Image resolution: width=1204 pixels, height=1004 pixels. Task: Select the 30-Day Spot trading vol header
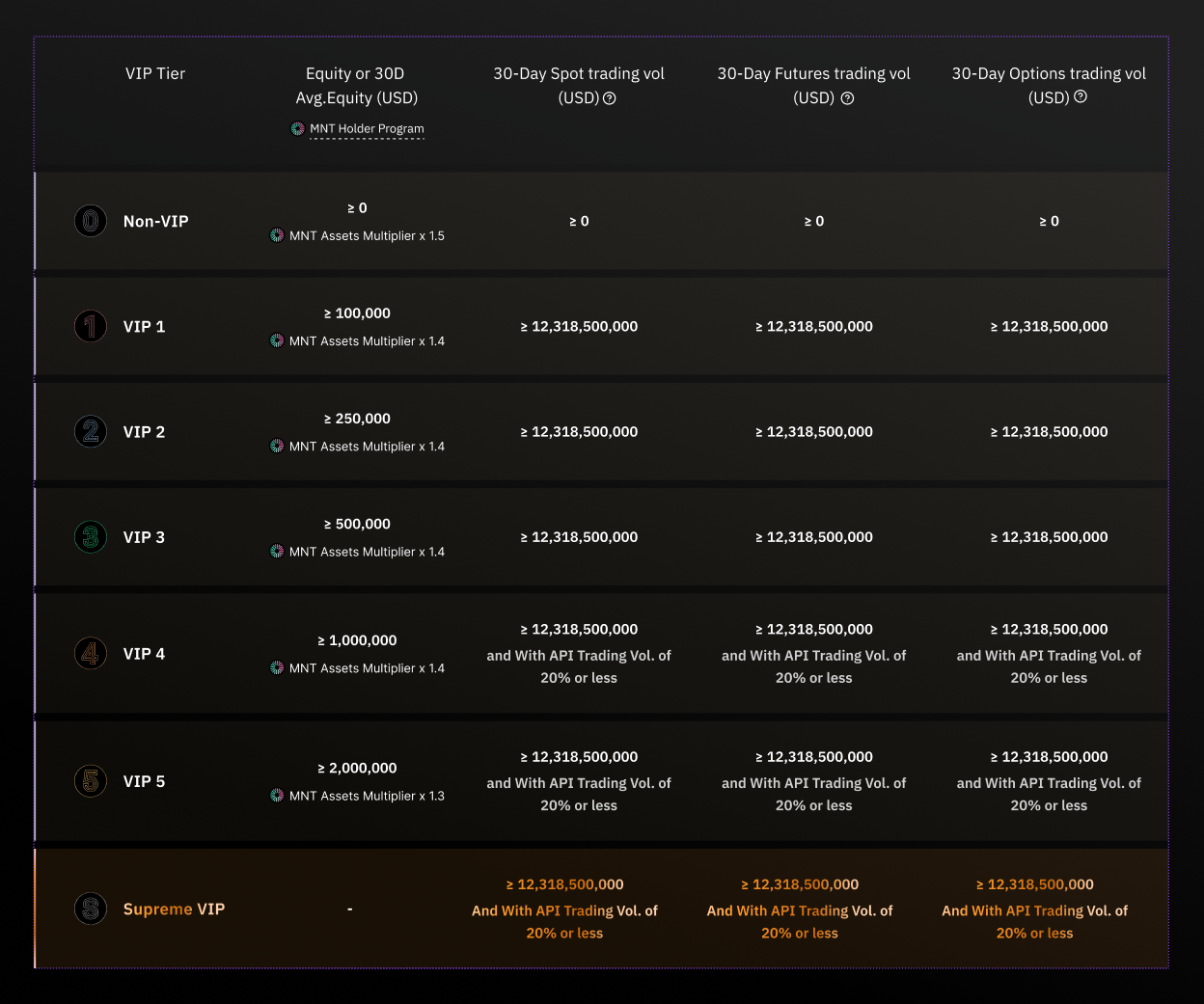[579, 73]
